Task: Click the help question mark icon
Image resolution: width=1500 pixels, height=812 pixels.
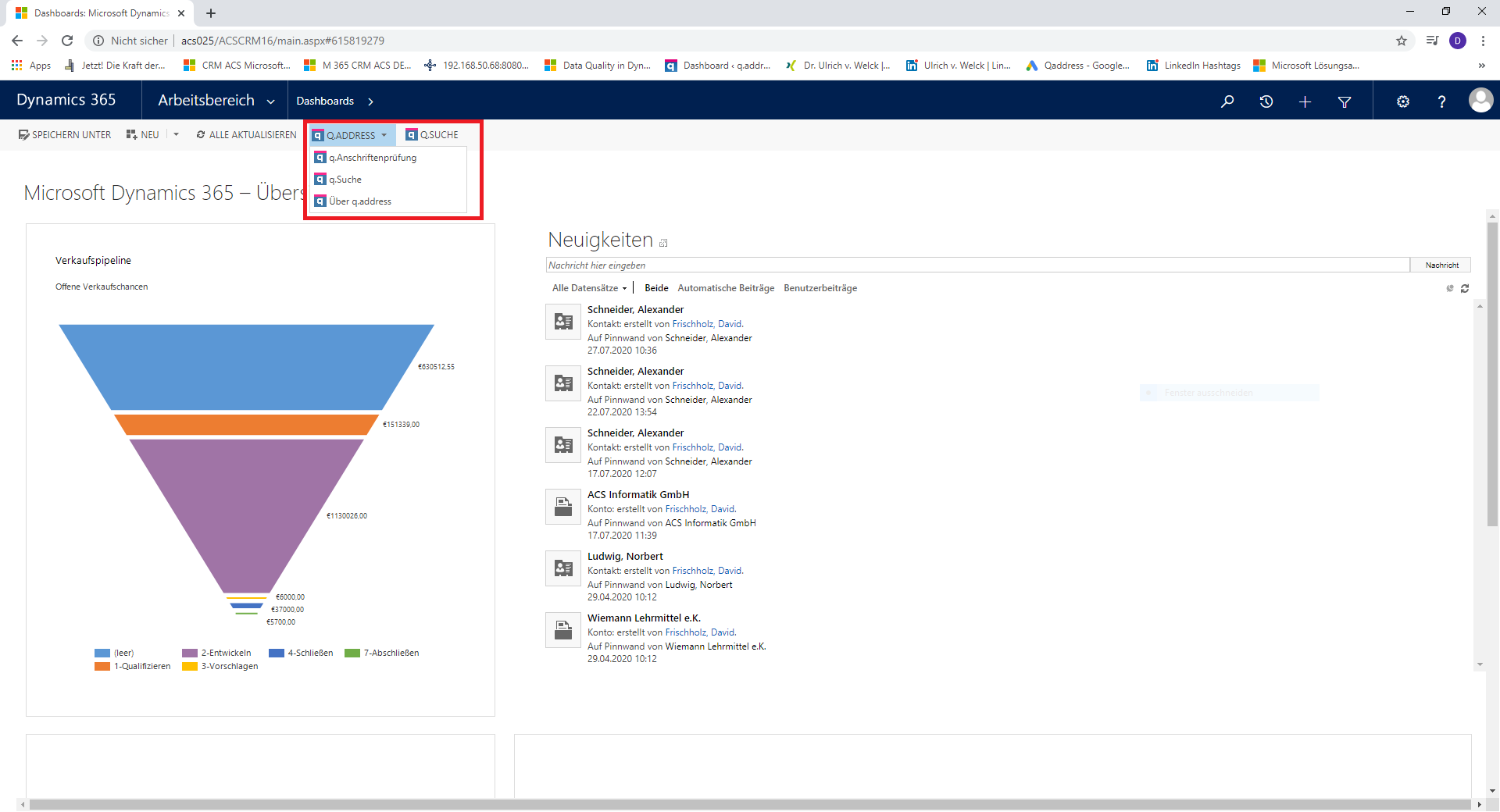Action: click(1441, 101)
